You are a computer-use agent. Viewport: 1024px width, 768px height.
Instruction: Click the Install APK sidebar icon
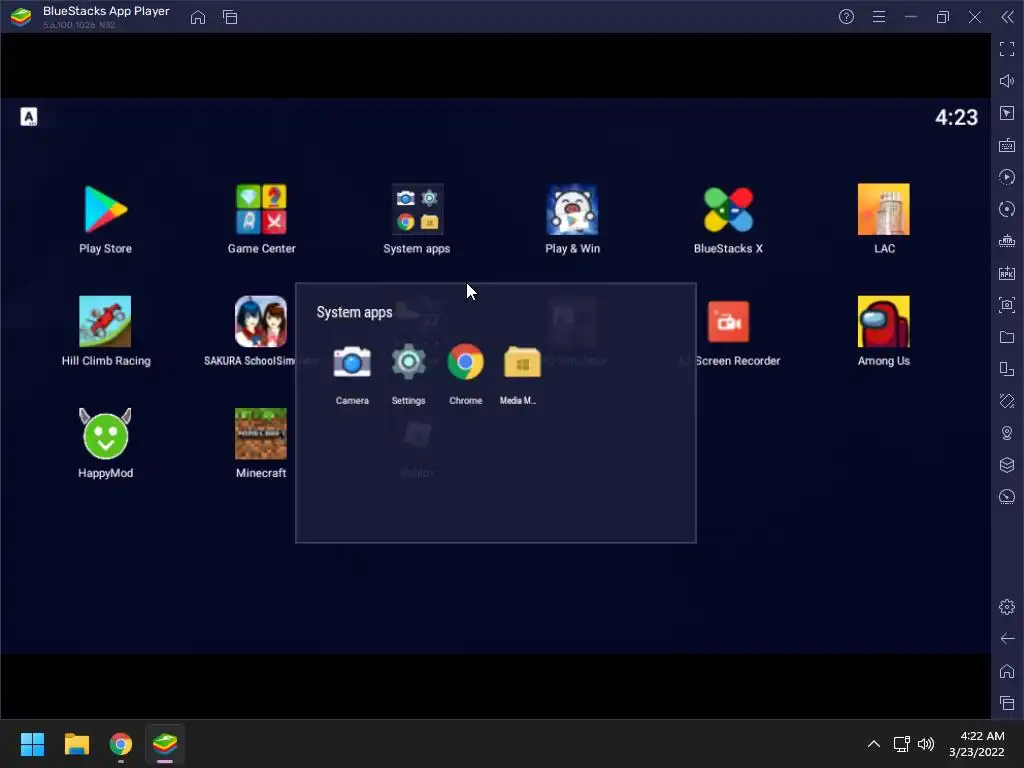click(1007, 273)
